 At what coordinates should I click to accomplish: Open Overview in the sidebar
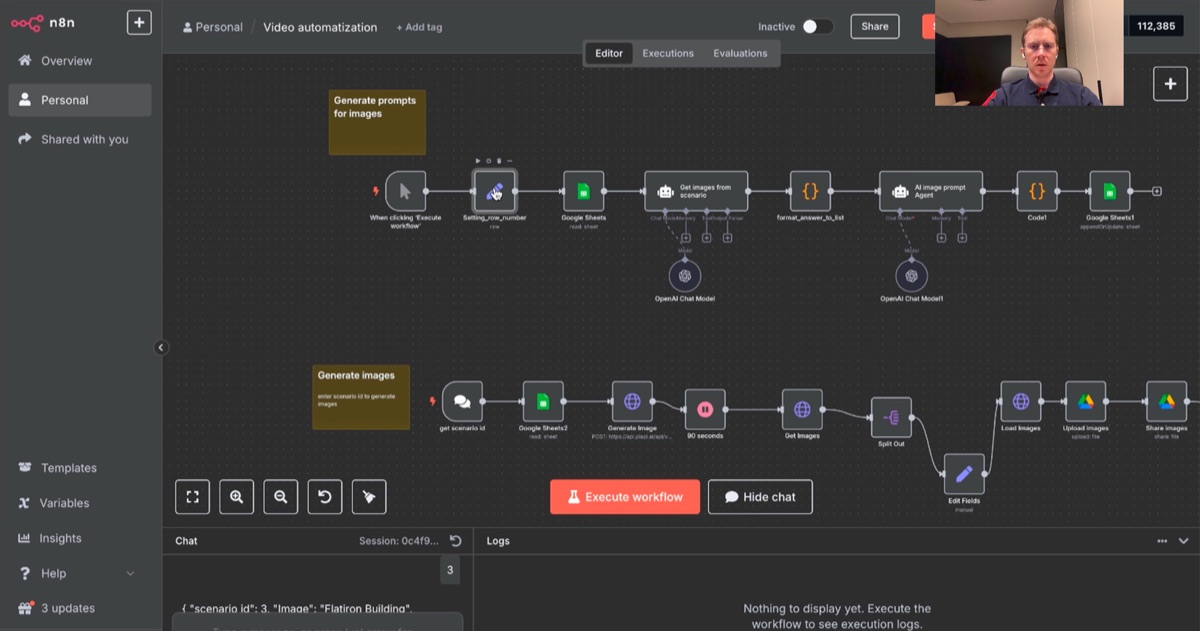(x=80, y=61)
